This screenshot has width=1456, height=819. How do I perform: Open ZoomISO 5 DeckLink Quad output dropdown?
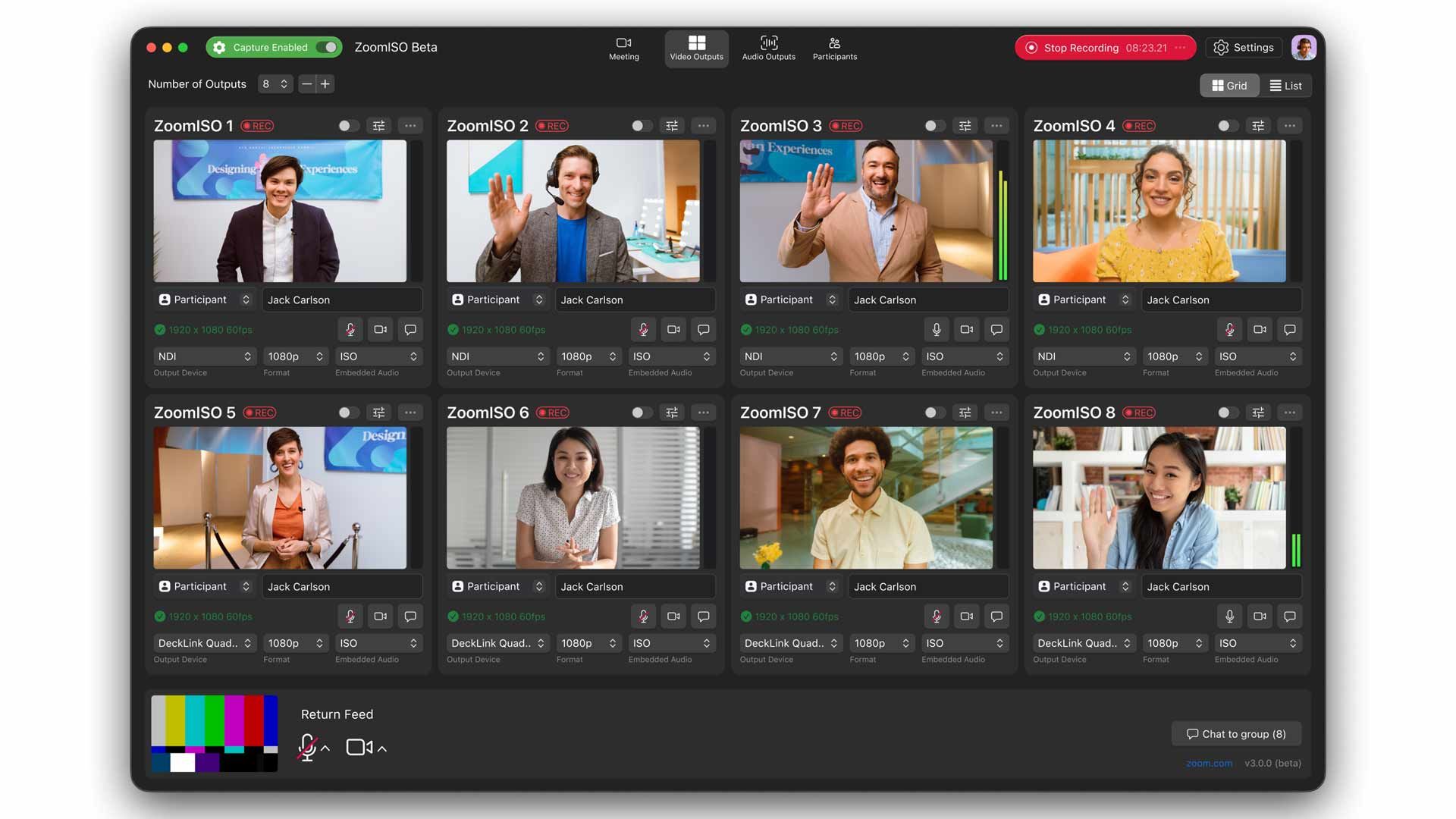click(x=205, y=643)
